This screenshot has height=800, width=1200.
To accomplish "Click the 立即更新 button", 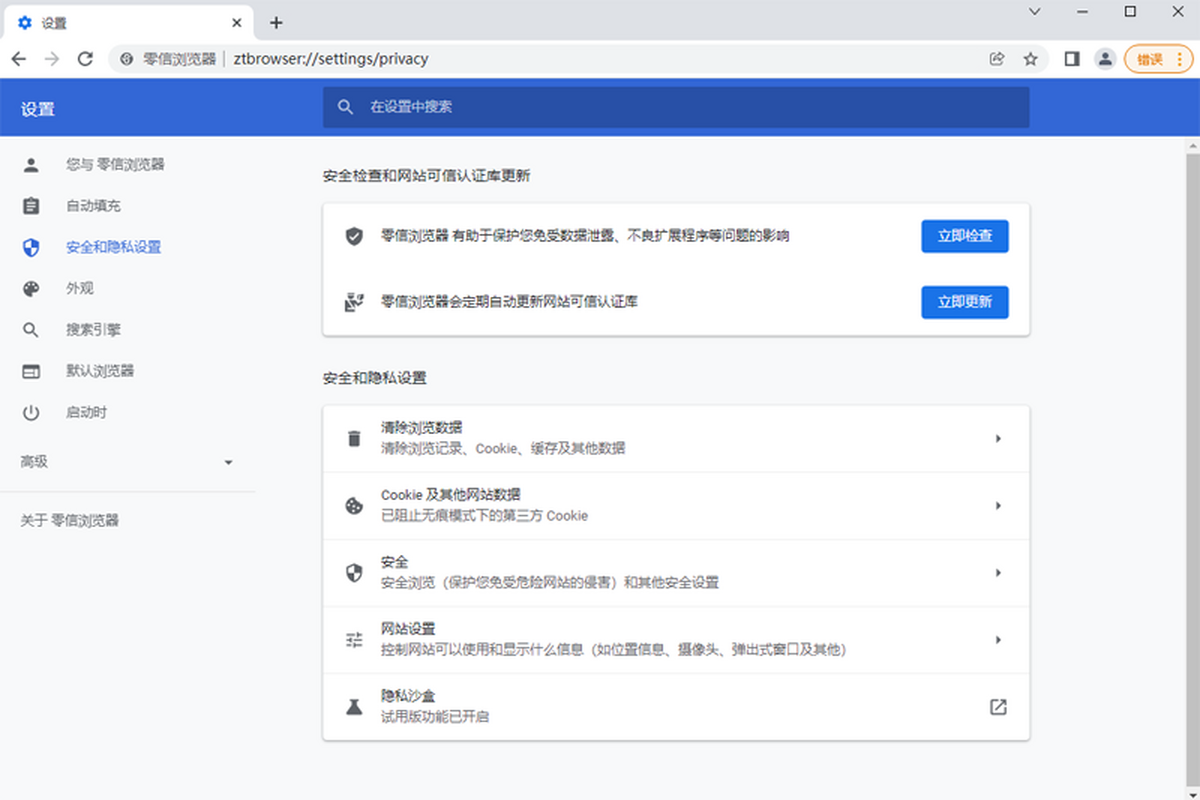I will [964, 302].
